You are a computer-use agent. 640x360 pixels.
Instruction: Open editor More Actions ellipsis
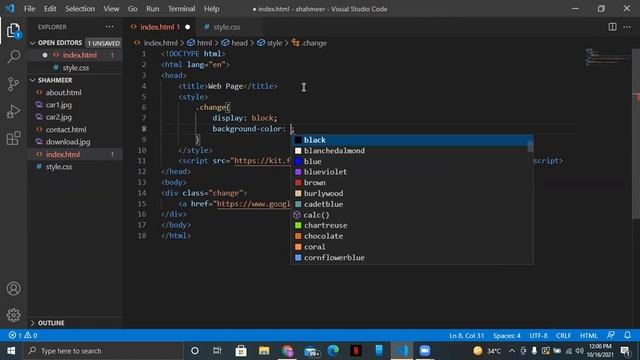(x=627, y=27)
